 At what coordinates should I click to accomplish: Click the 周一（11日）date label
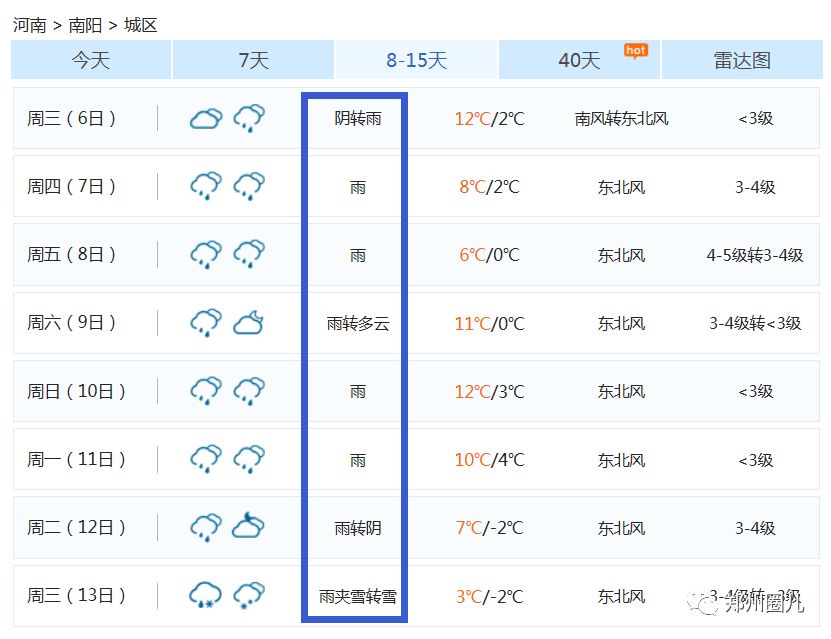click(x=77, y=460)
